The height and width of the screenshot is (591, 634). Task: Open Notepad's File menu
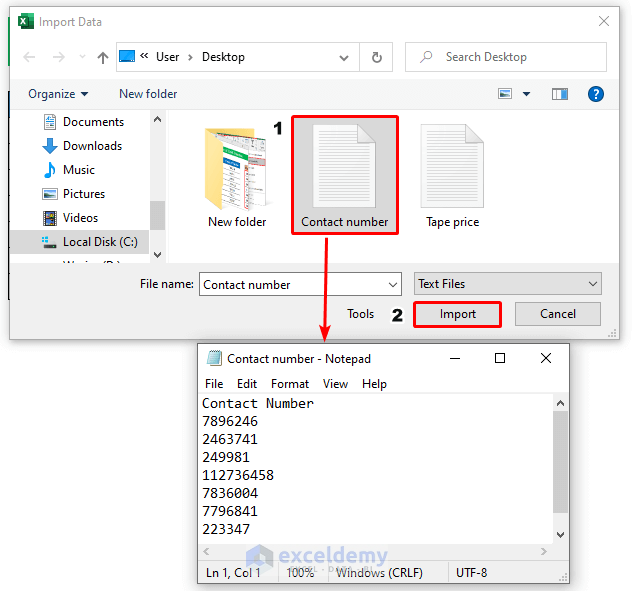coord(214,384)
